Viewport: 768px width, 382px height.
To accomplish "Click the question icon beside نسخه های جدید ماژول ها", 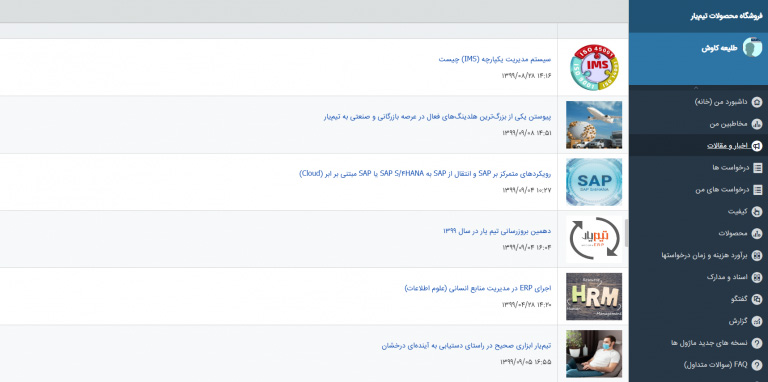I will [757, 343].
